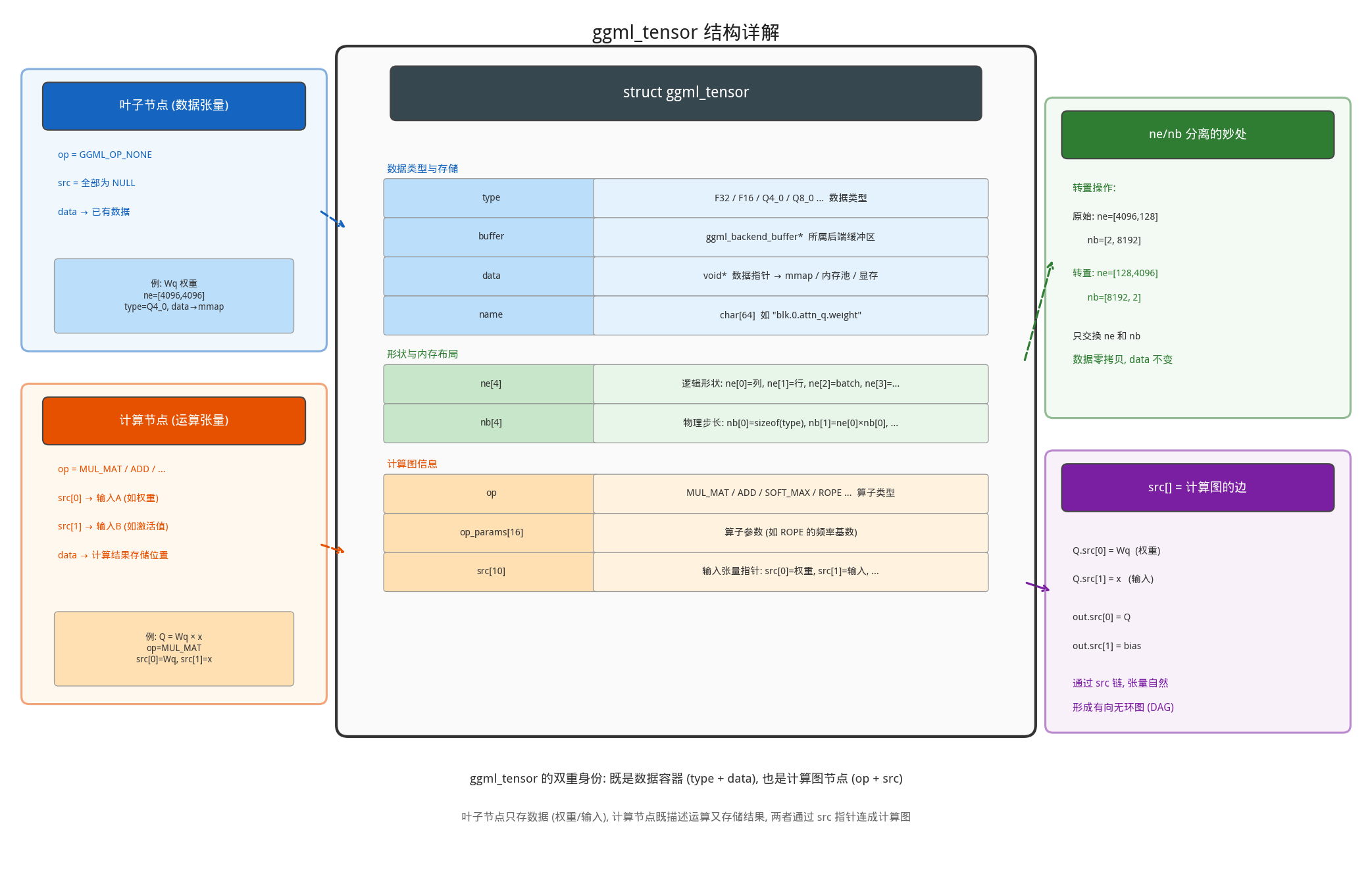Click the Wq weight example box
Screen dimensions: 1372x878
point(174,296)
